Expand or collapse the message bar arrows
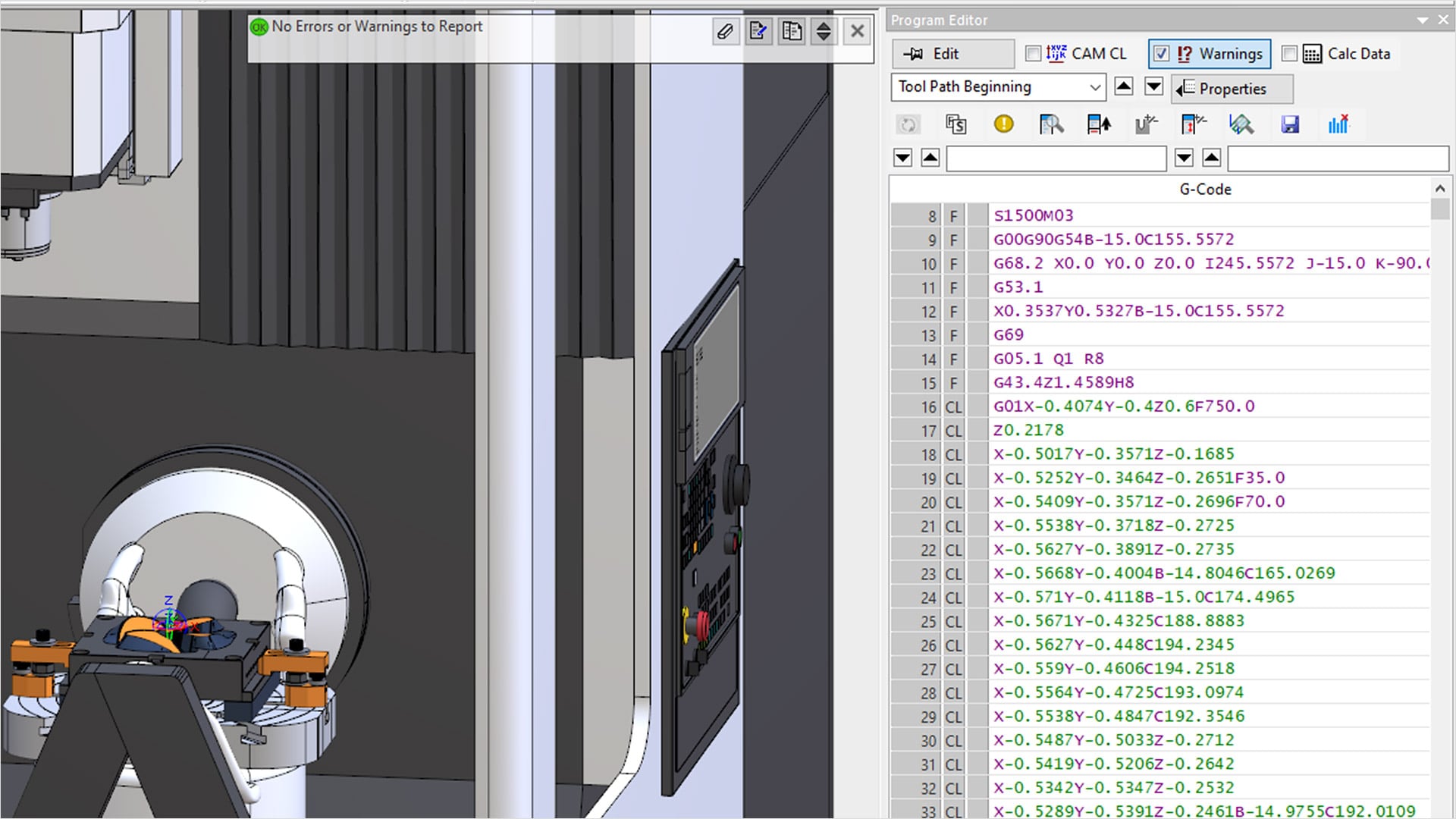The image size is (1456, 819). pos(824,31)
